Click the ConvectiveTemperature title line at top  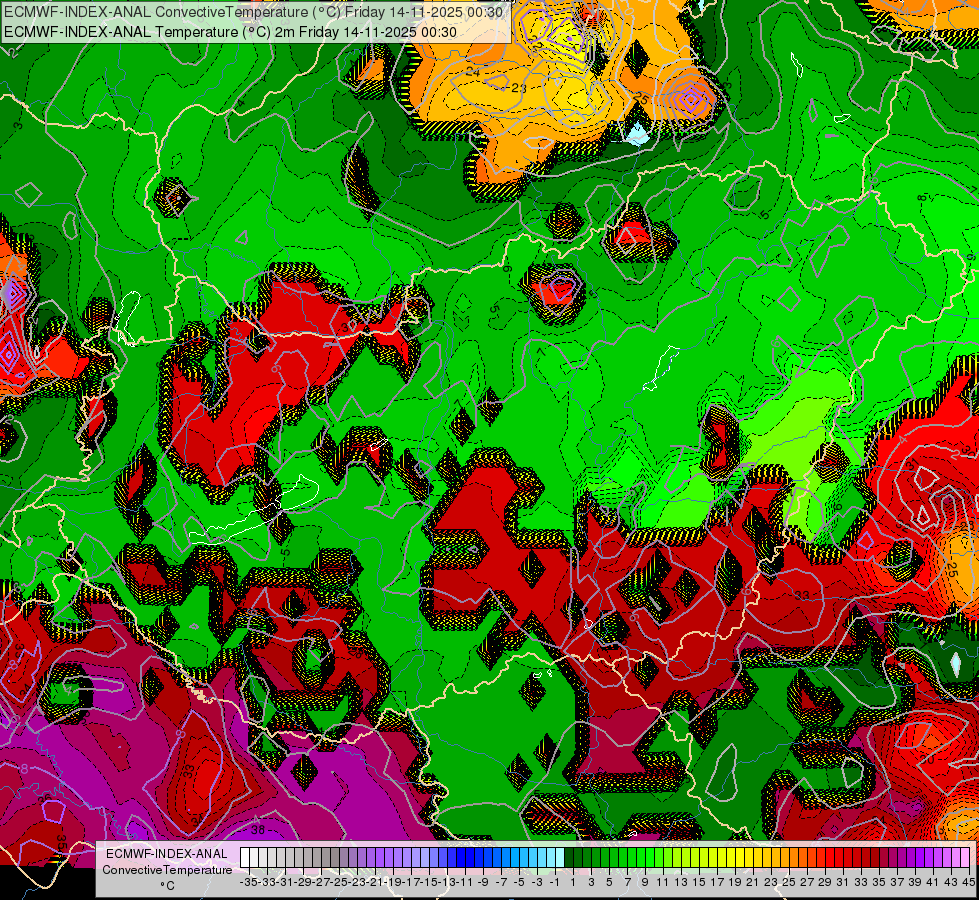pos(253,12)
